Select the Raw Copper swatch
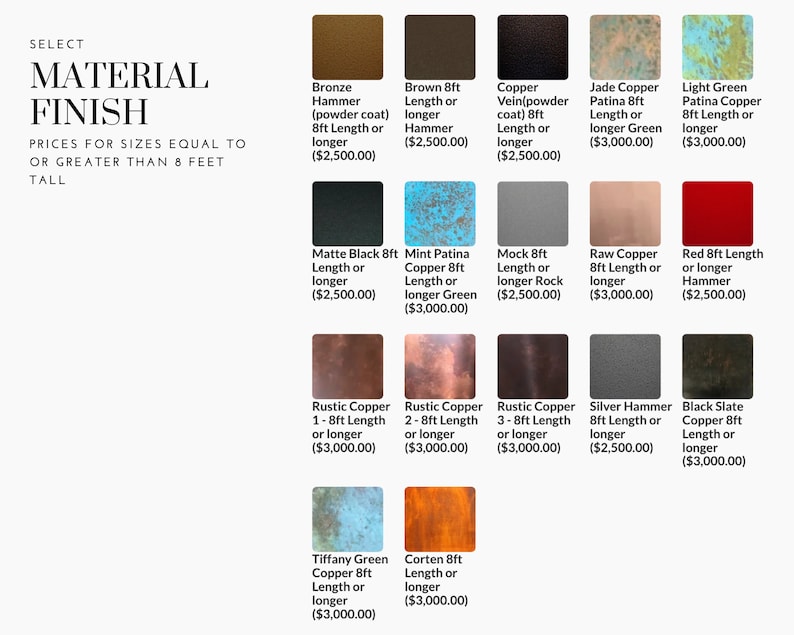 [625, 214]
